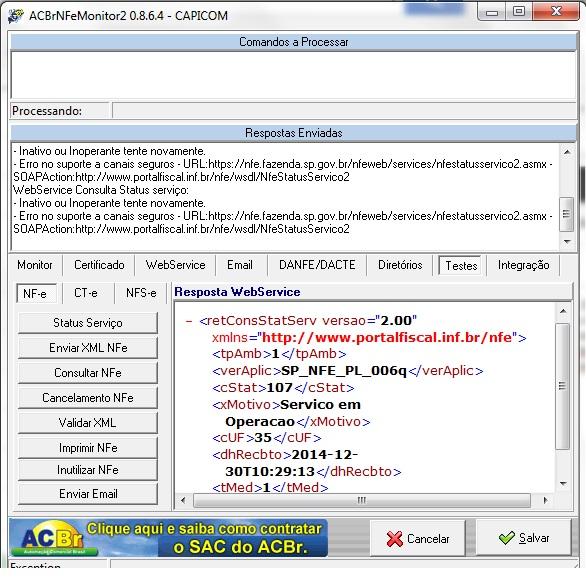586x583 pixels.
Task: Open the DANFE/DACTE tab
Action: [x=317, y=265]
